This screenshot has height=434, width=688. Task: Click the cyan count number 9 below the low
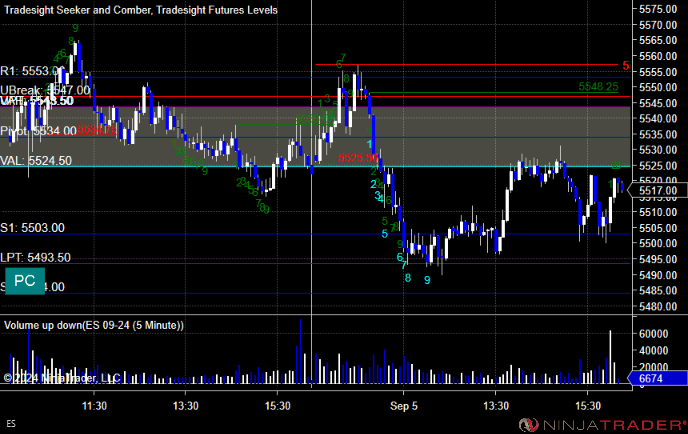pyautogui.click(x=427, y=280)
